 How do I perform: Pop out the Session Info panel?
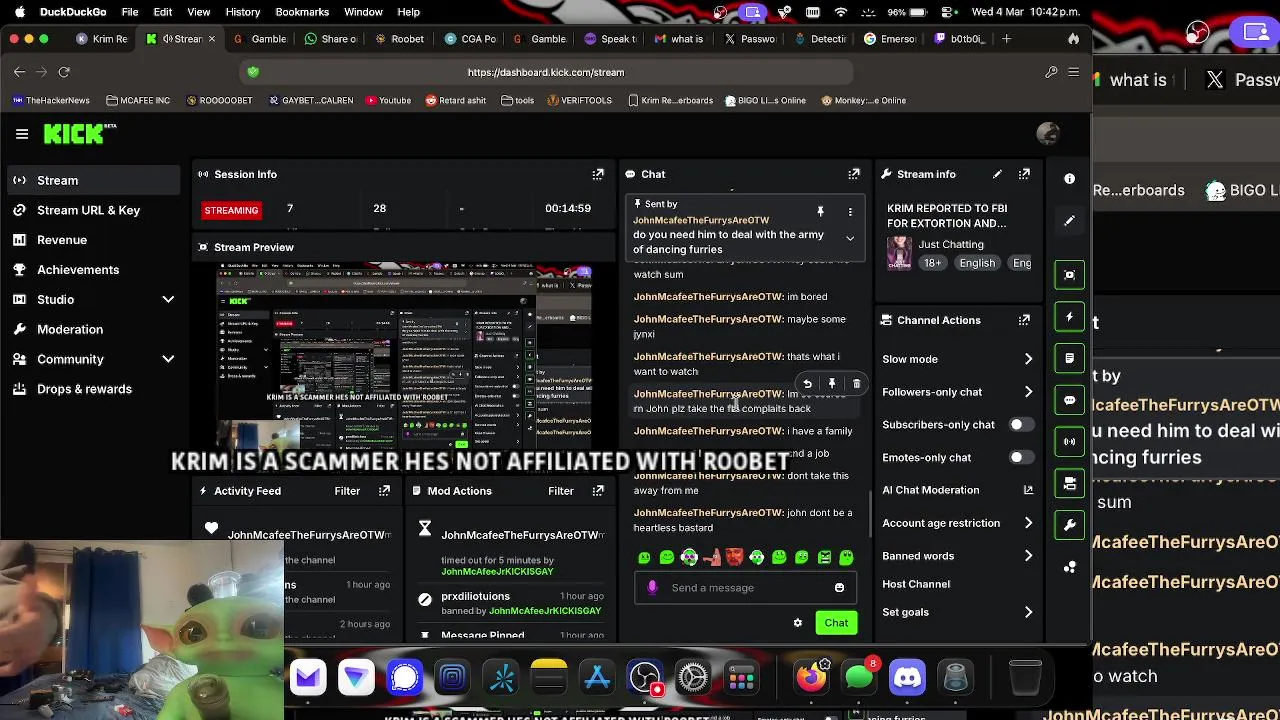click(x=598, y=174)
